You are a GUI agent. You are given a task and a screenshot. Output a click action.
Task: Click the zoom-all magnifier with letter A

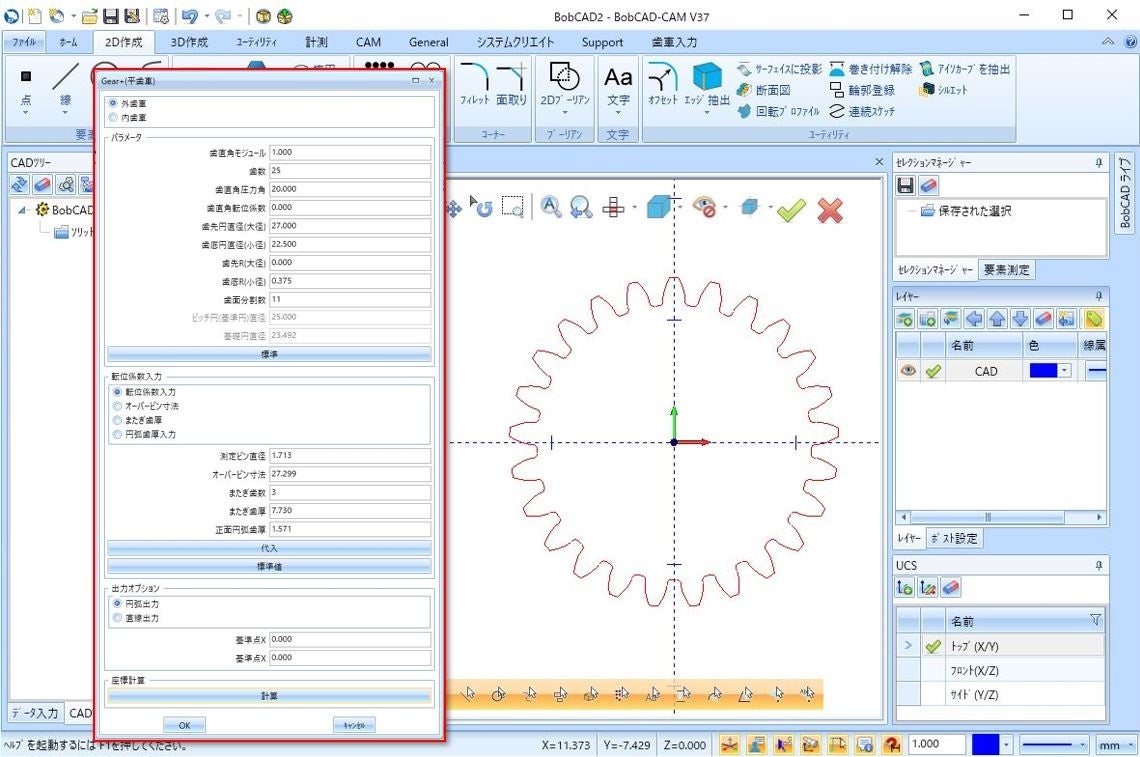pyautogui.click(x=550, y=207)
